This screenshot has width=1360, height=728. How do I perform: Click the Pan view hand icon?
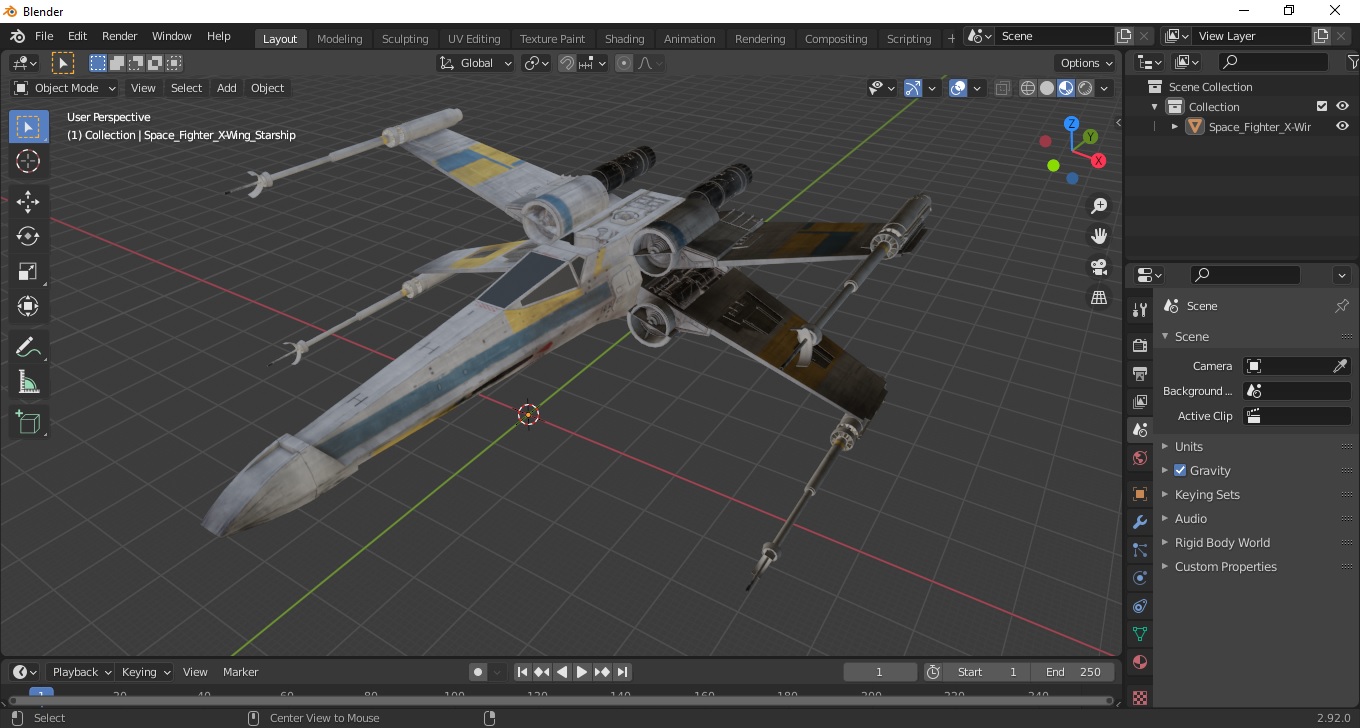[1099, 236]
